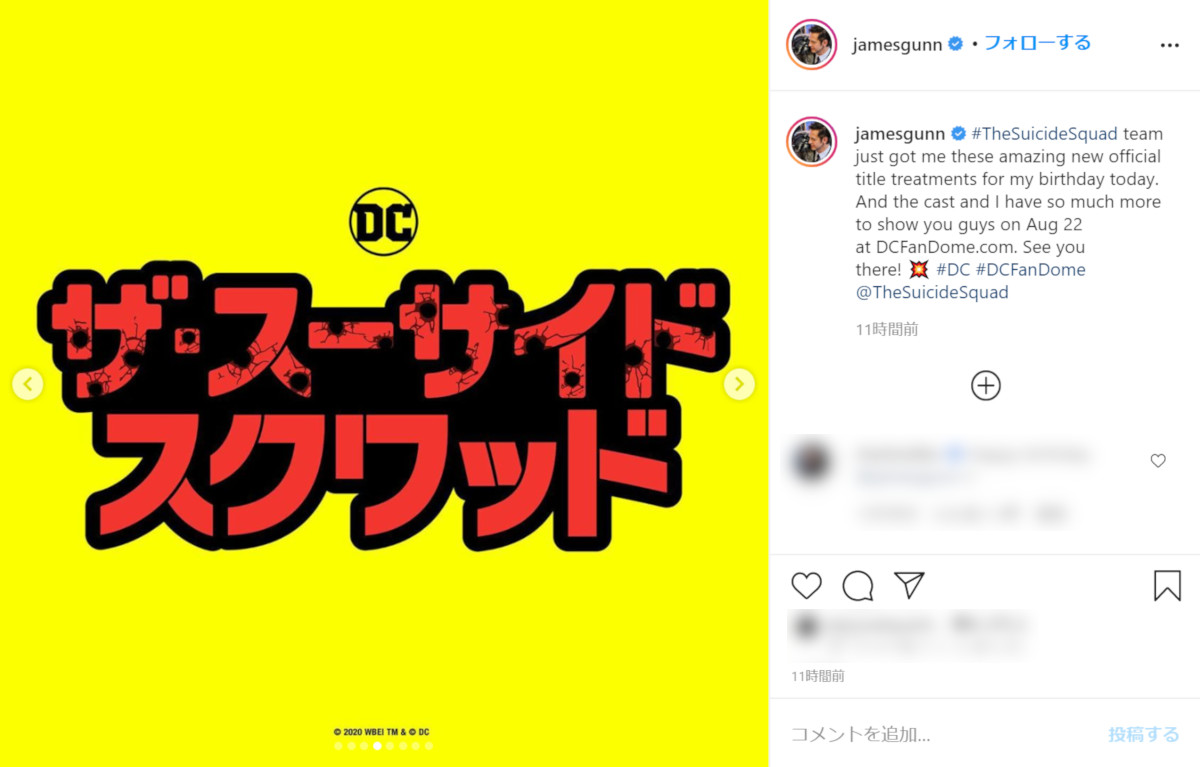This screenshot has height=767, width=1200.
Task: Advance to the next carousel image
Action: click(x=739, y=383)
